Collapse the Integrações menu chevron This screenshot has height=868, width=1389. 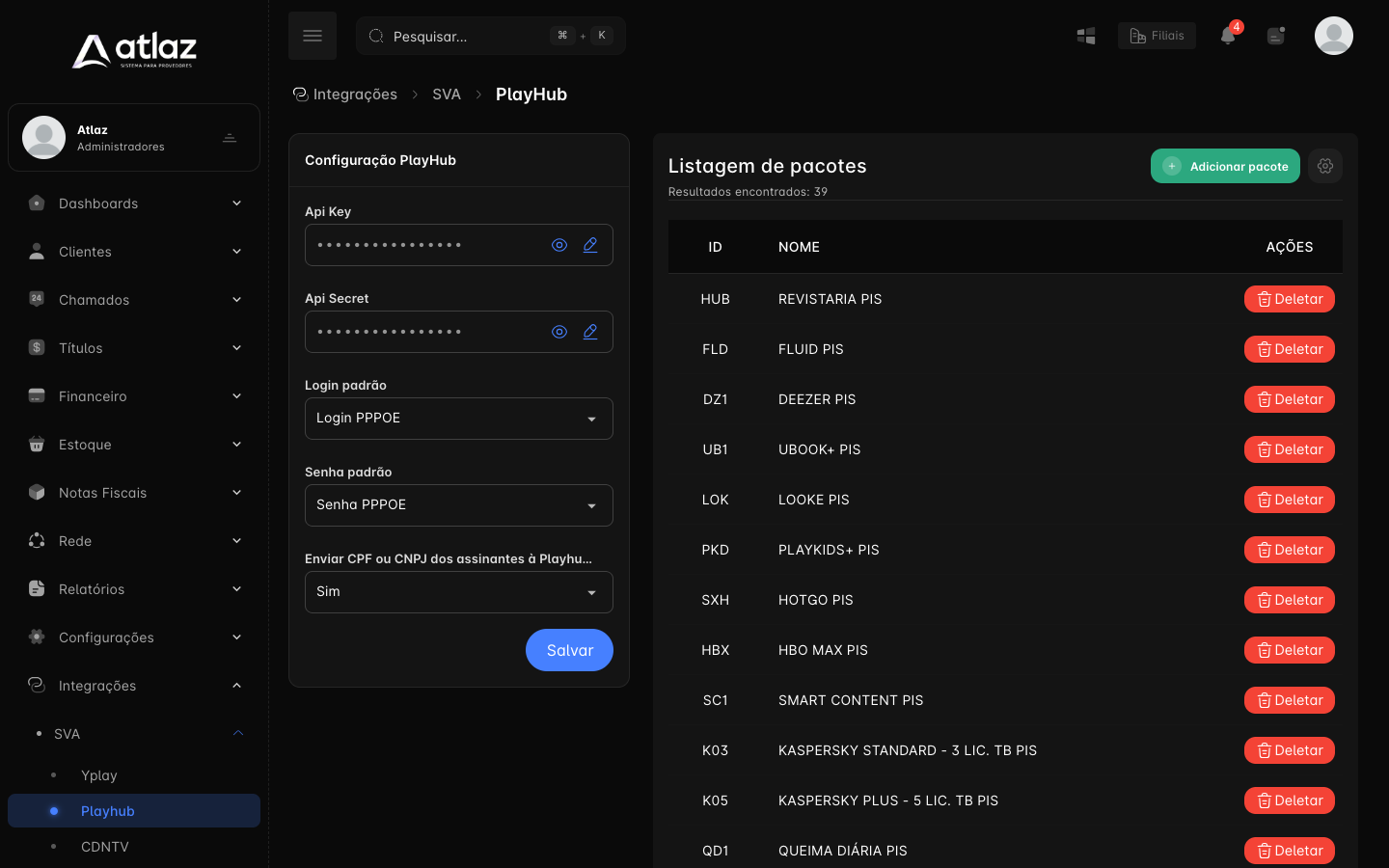[x=237, y=686]
